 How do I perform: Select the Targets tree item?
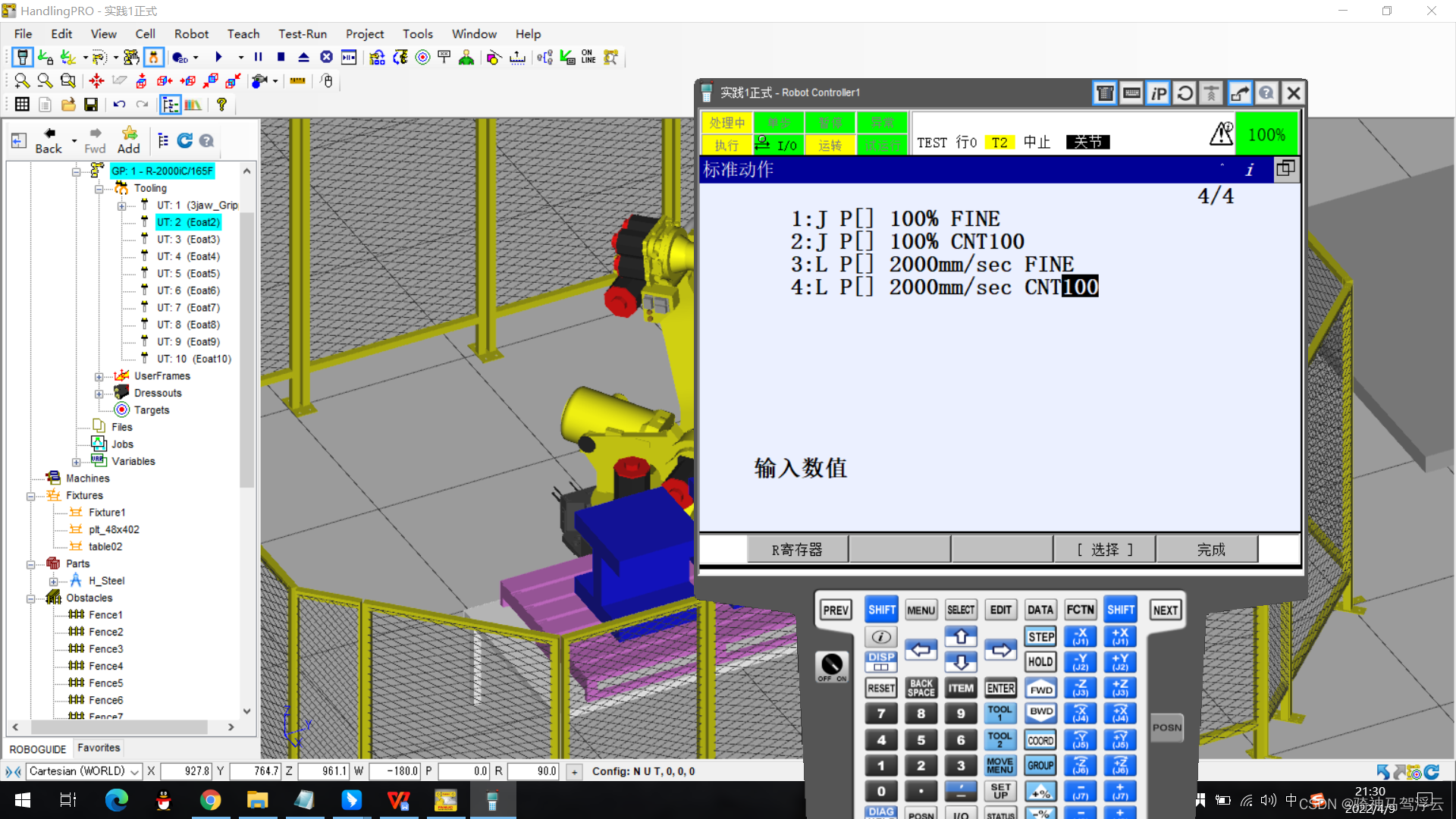point(152,410)
